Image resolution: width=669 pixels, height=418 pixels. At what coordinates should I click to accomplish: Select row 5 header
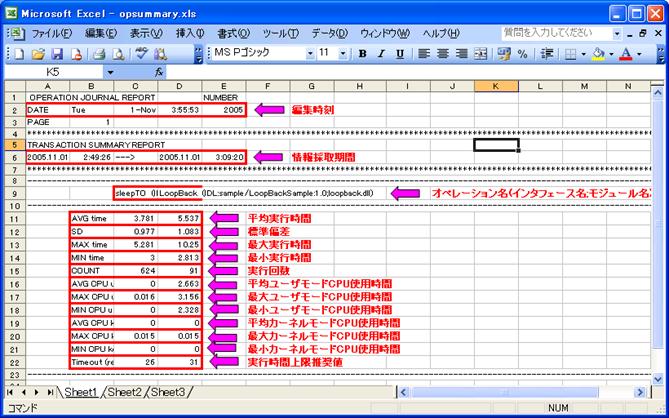pos(15,145)
